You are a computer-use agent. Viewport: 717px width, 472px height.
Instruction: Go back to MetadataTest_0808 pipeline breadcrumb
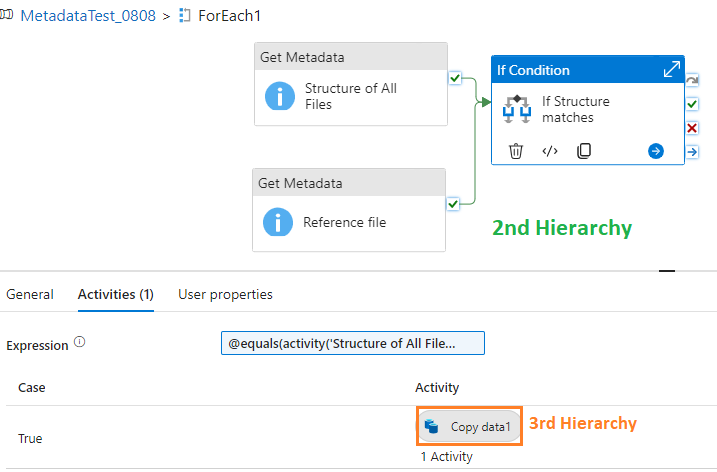[x=88, y=16]
